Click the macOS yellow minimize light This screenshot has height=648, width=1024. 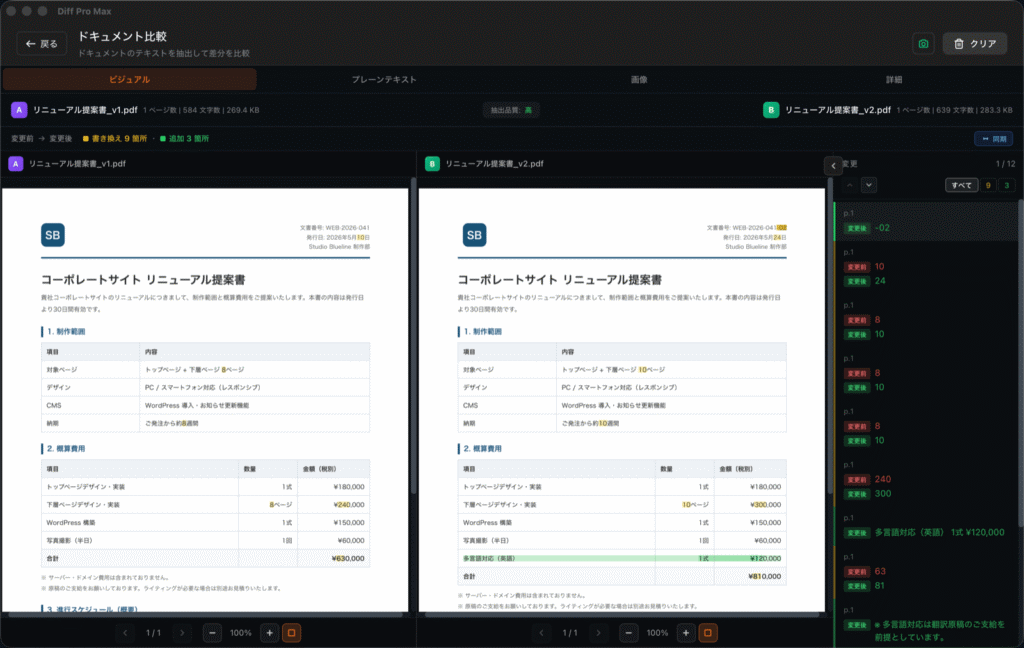coord(26,11)
